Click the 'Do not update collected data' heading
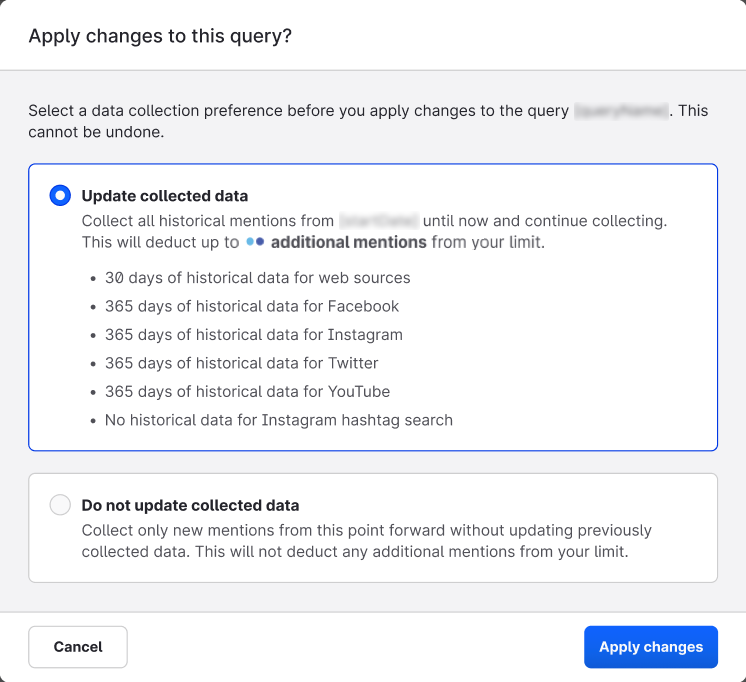The image size is (746, 682). click(x=190, y=505)
